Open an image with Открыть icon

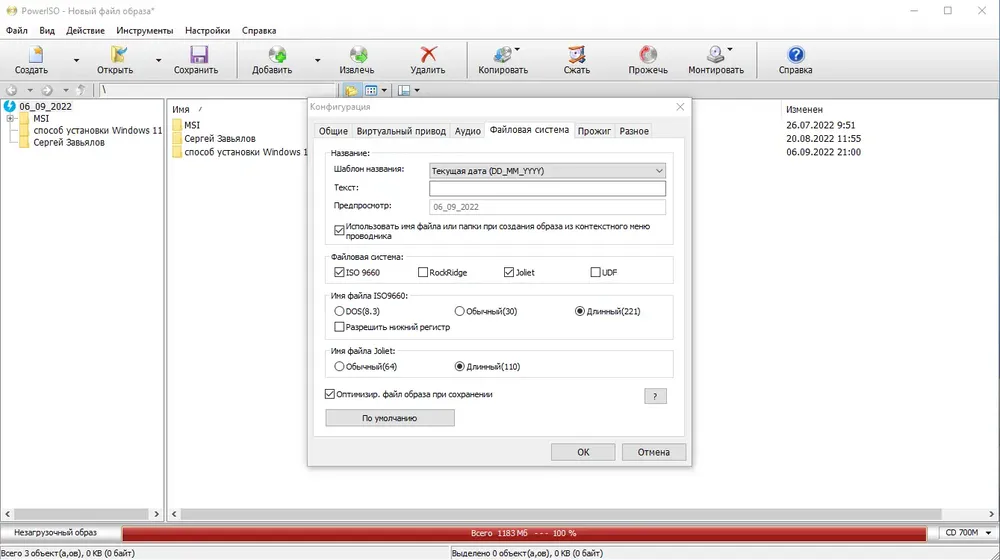pyautogui.click(x=118, y=55)
